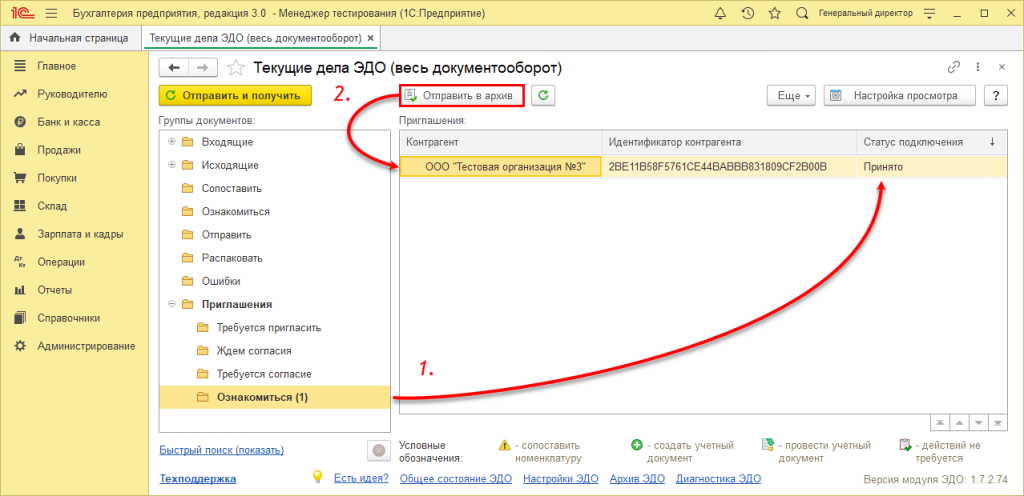1024x496 pixels.
Task: Click the grey clear quick search icon
Action: [378, 450]
